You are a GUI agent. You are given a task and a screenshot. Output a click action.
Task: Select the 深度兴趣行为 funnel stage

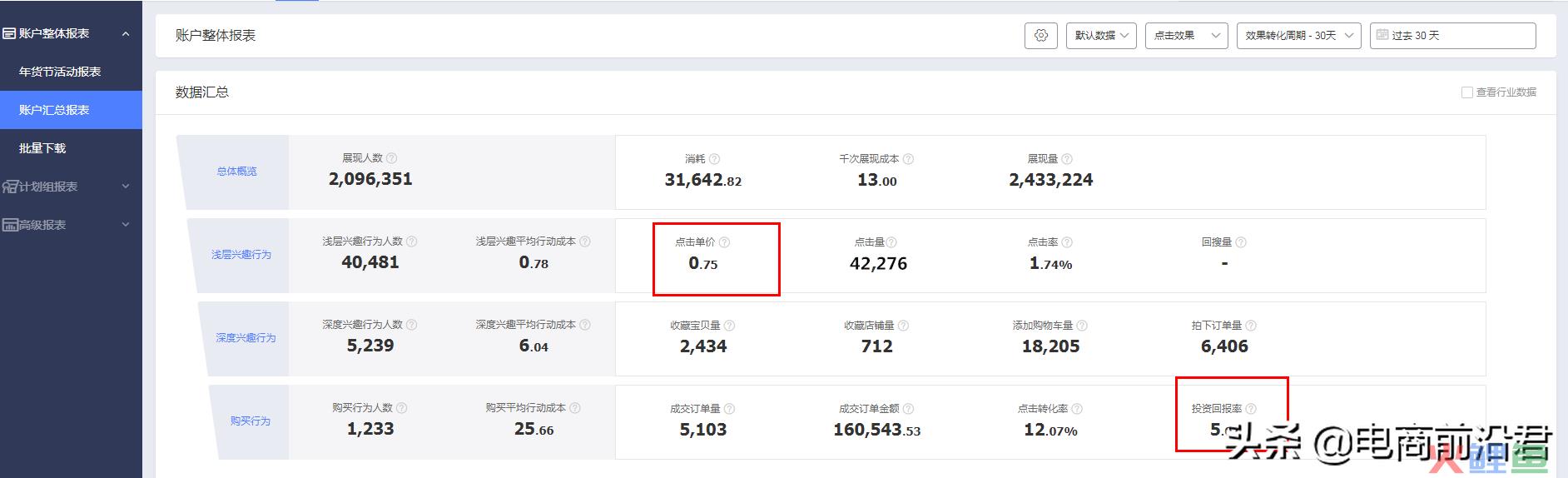[x=246, y=338]
